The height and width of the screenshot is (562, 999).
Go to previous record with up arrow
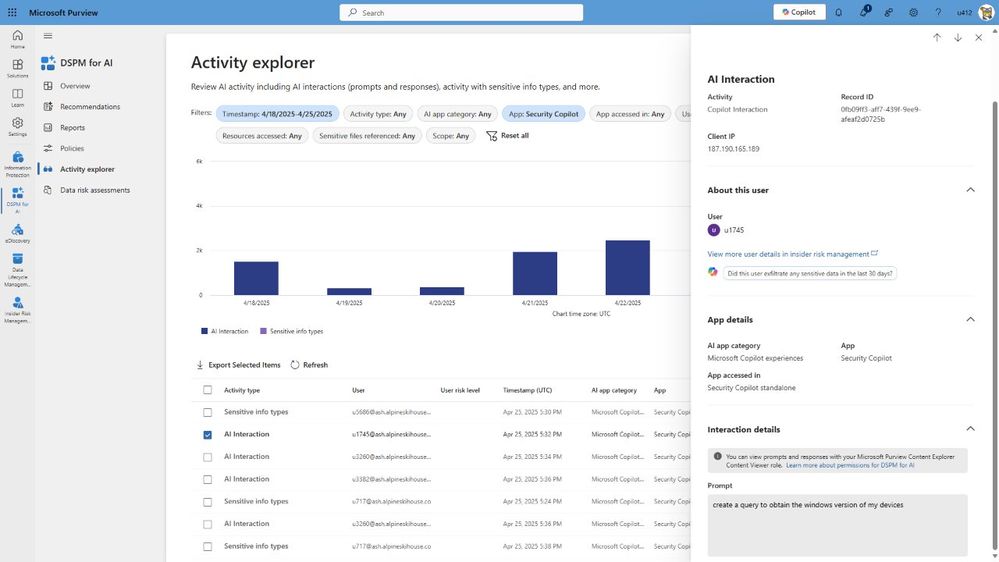(x=937, y=38)
